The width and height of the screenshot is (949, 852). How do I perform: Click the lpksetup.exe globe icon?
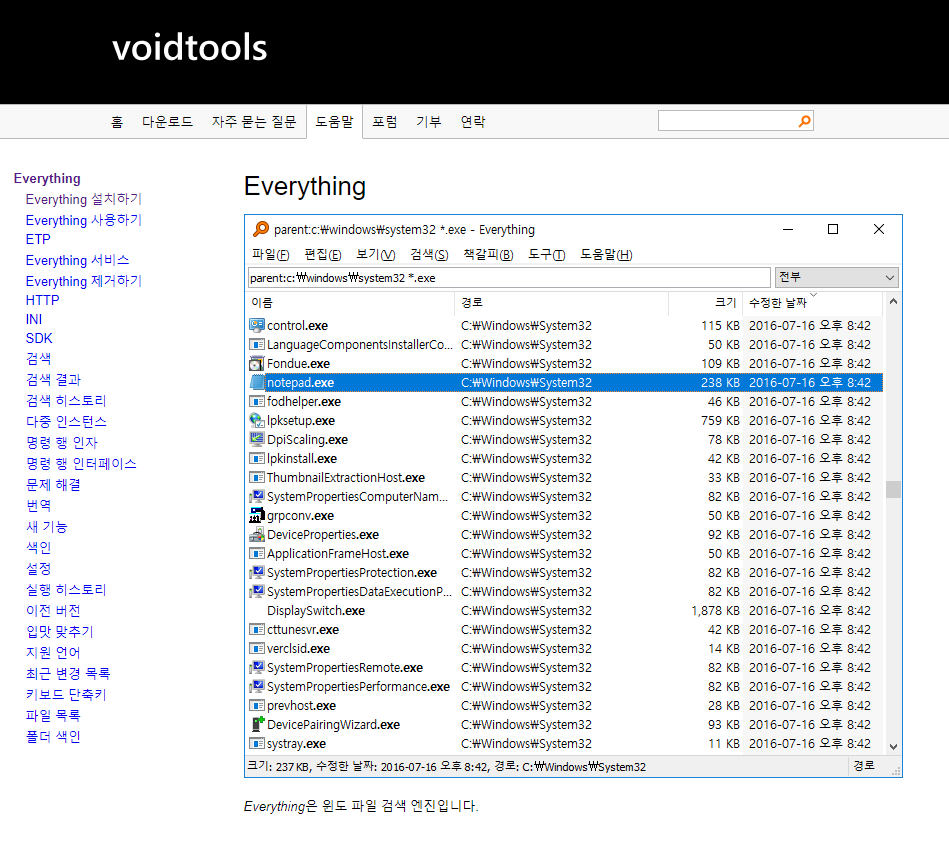coord(257,421)
